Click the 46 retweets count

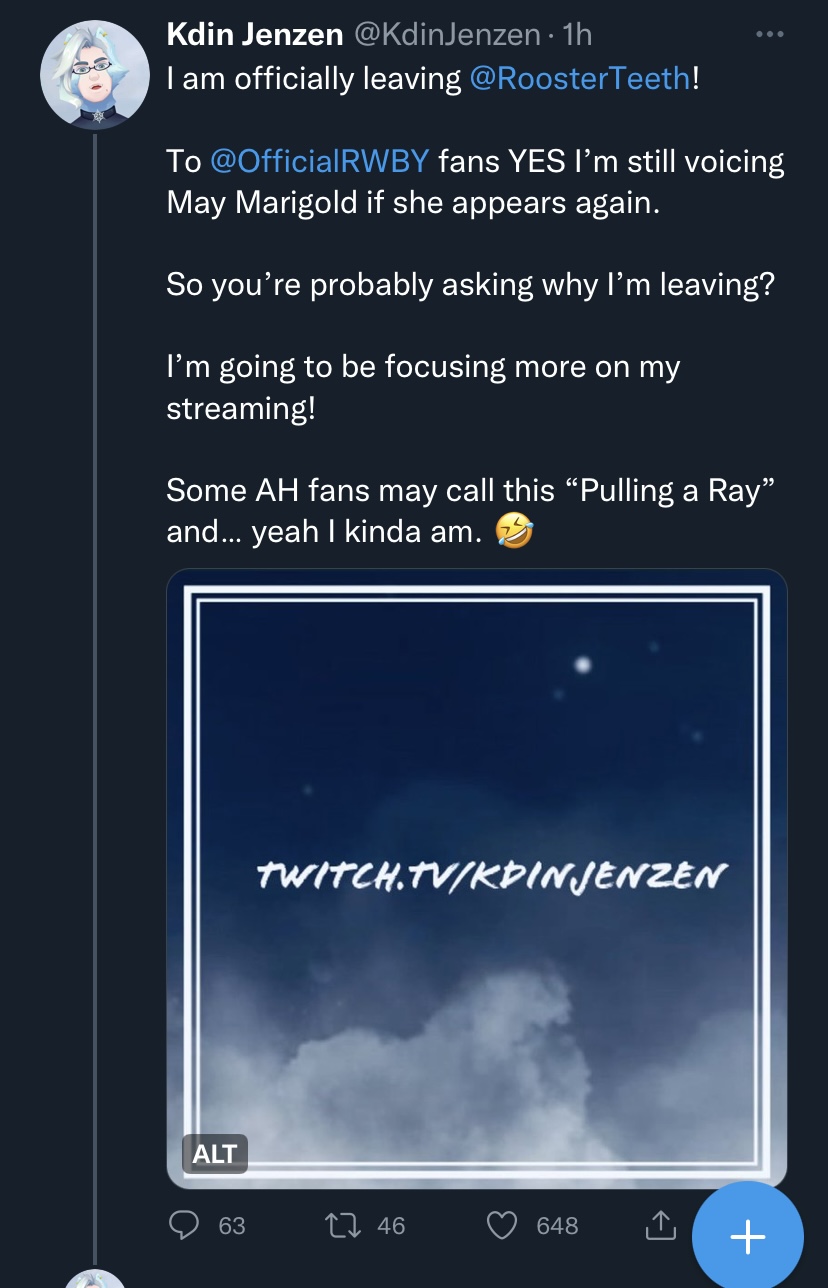click(391, 1225)
